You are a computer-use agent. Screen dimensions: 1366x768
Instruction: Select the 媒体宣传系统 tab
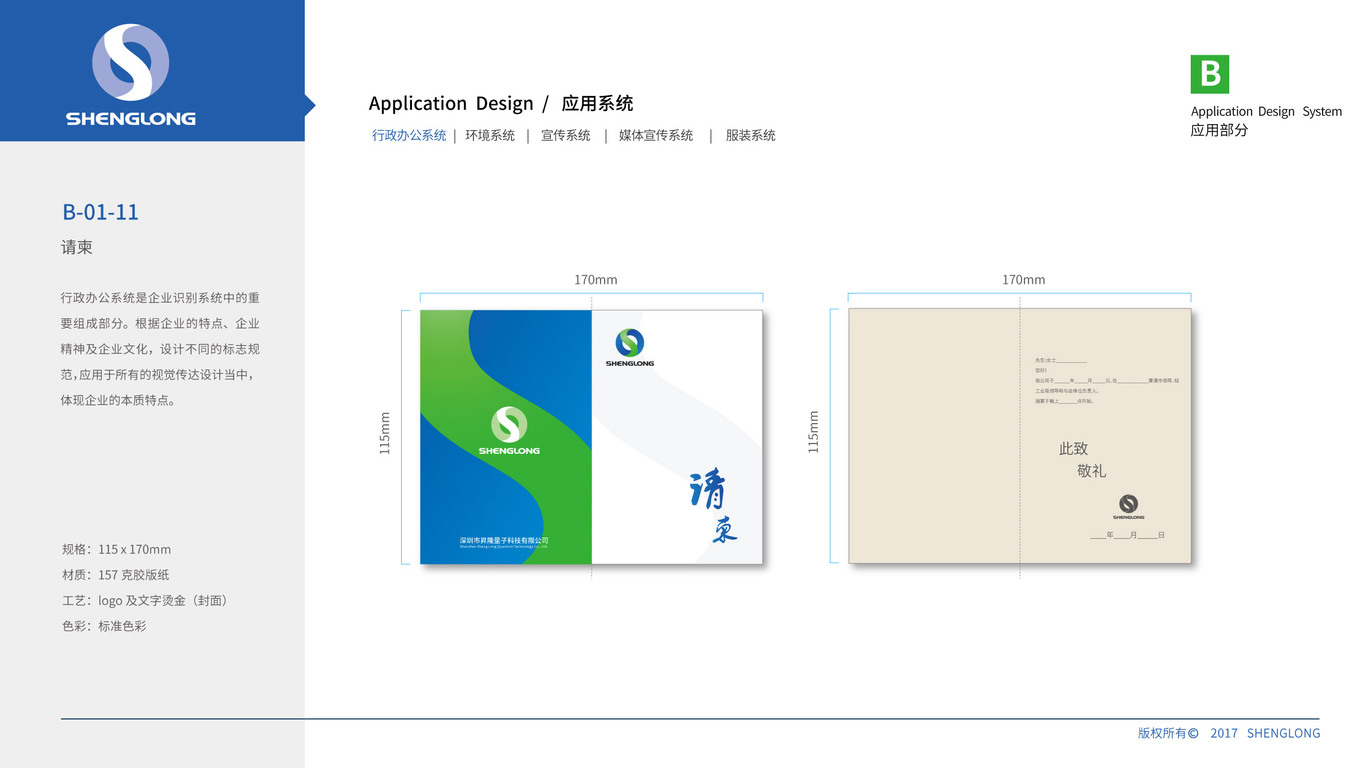coord(656,135)
